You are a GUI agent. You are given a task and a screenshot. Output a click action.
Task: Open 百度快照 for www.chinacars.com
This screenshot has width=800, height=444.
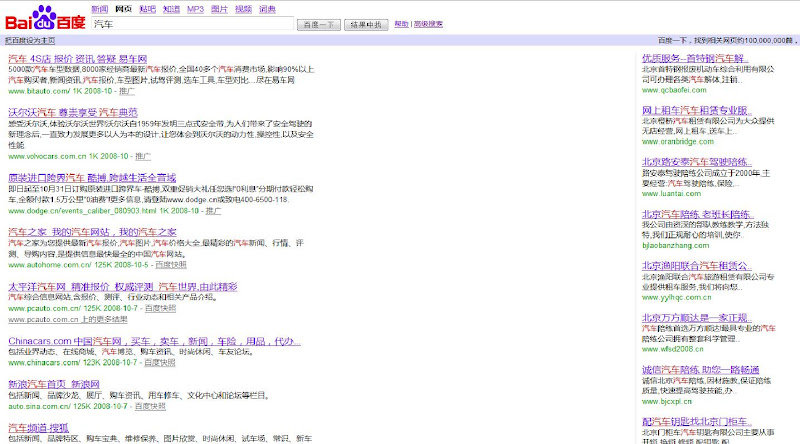click(160, 362)
